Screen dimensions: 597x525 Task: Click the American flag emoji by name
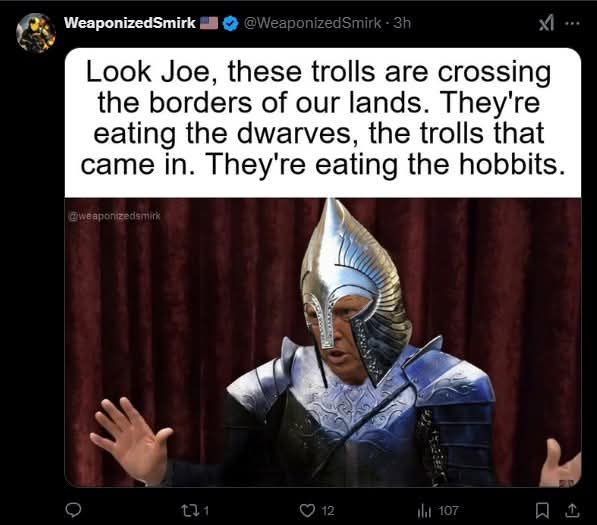209,23
